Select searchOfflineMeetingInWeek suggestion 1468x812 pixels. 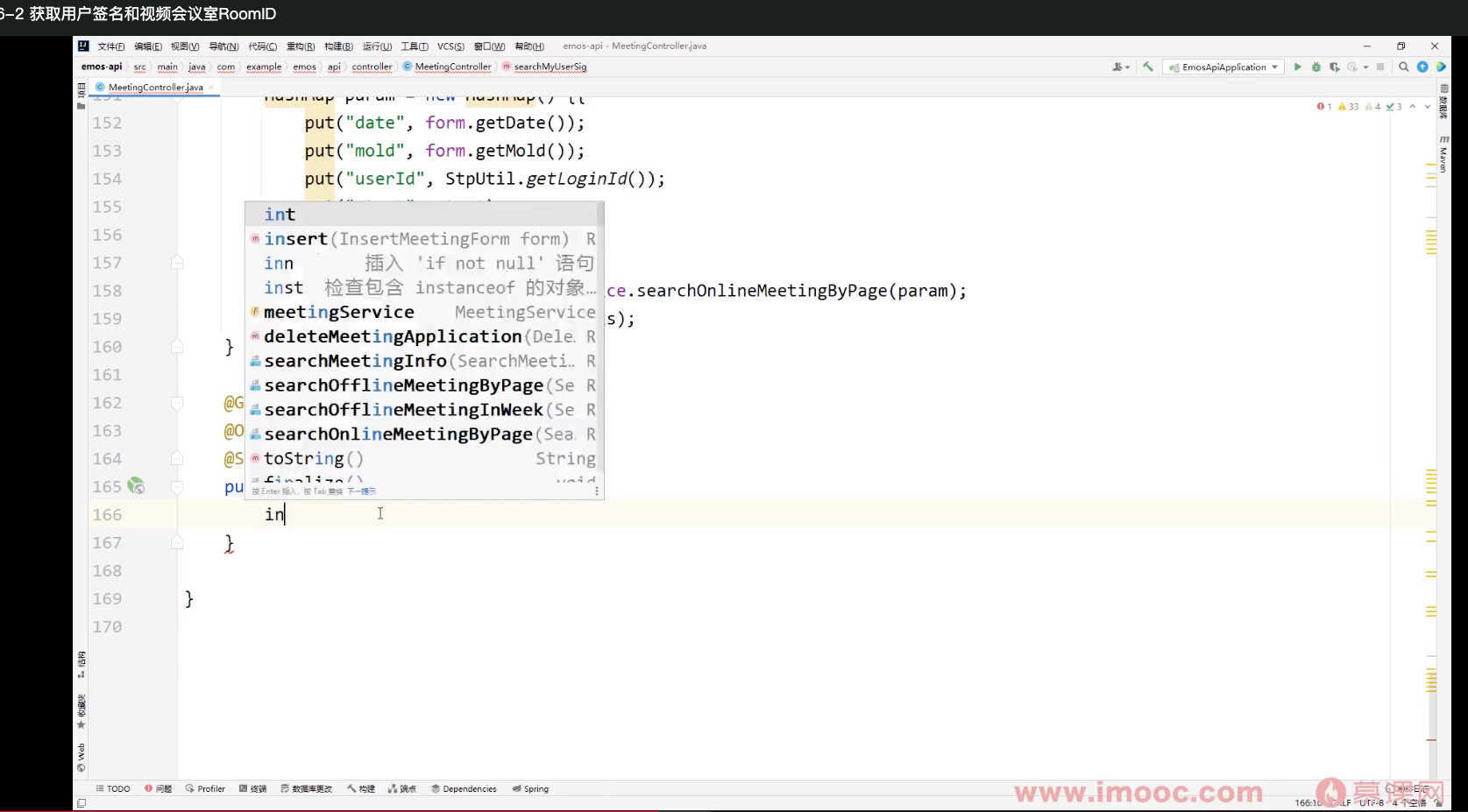tap(422, 411)
